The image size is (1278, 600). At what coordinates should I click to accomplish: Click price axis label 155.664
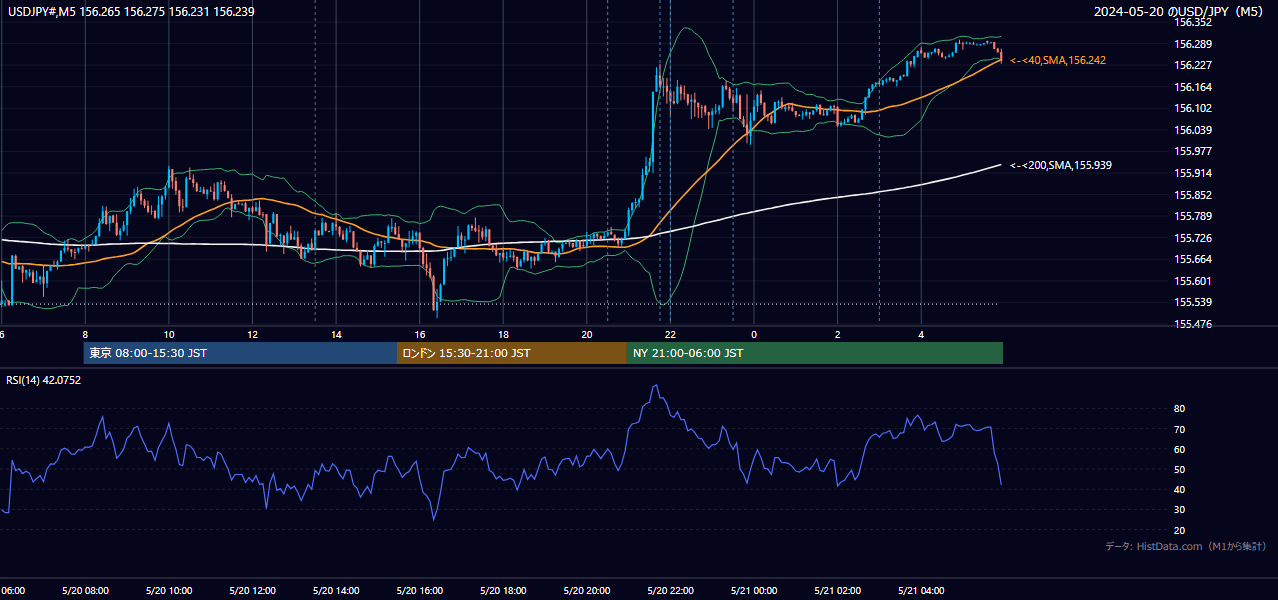1193,260
